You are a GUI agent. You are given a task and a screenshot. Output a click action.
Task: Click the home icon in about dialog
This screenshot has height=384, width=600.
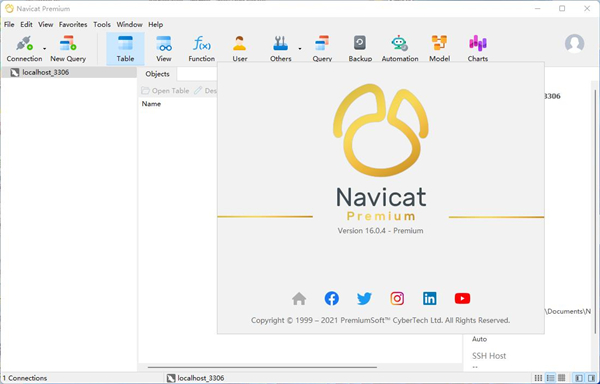coord(299,298)
